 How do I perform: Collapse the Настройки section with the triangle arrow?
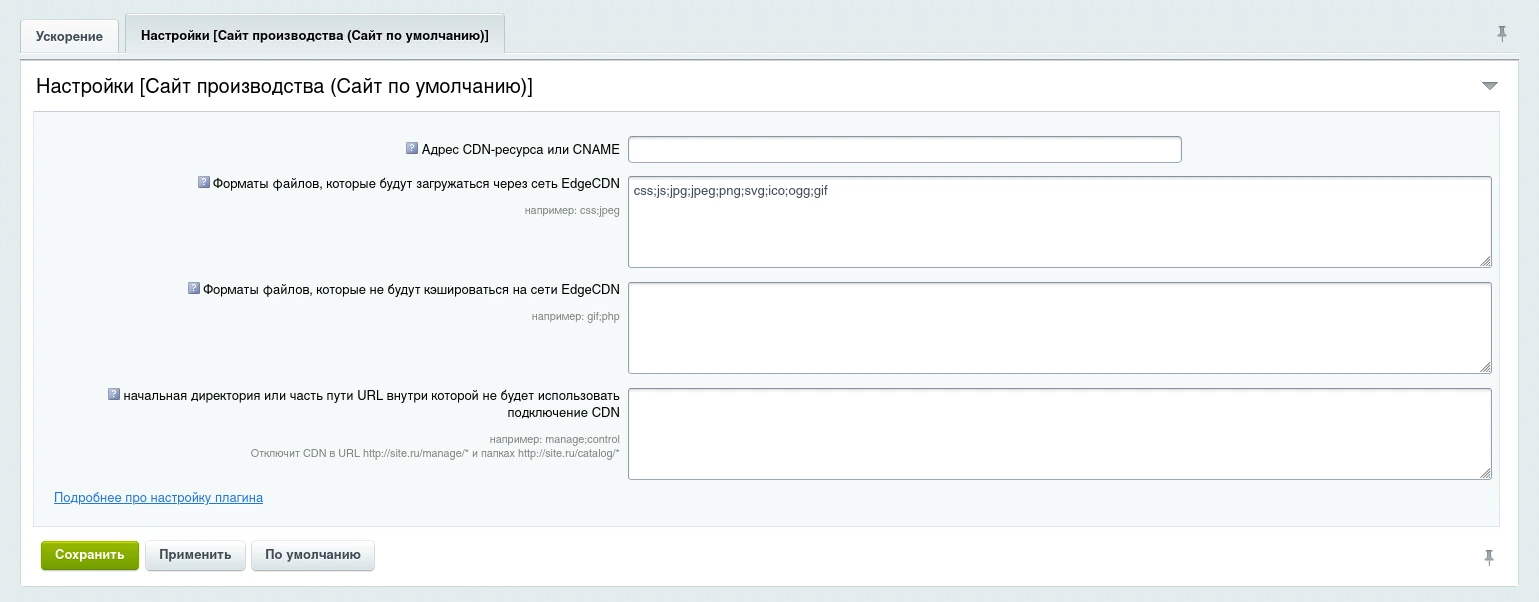point(1489,86)
